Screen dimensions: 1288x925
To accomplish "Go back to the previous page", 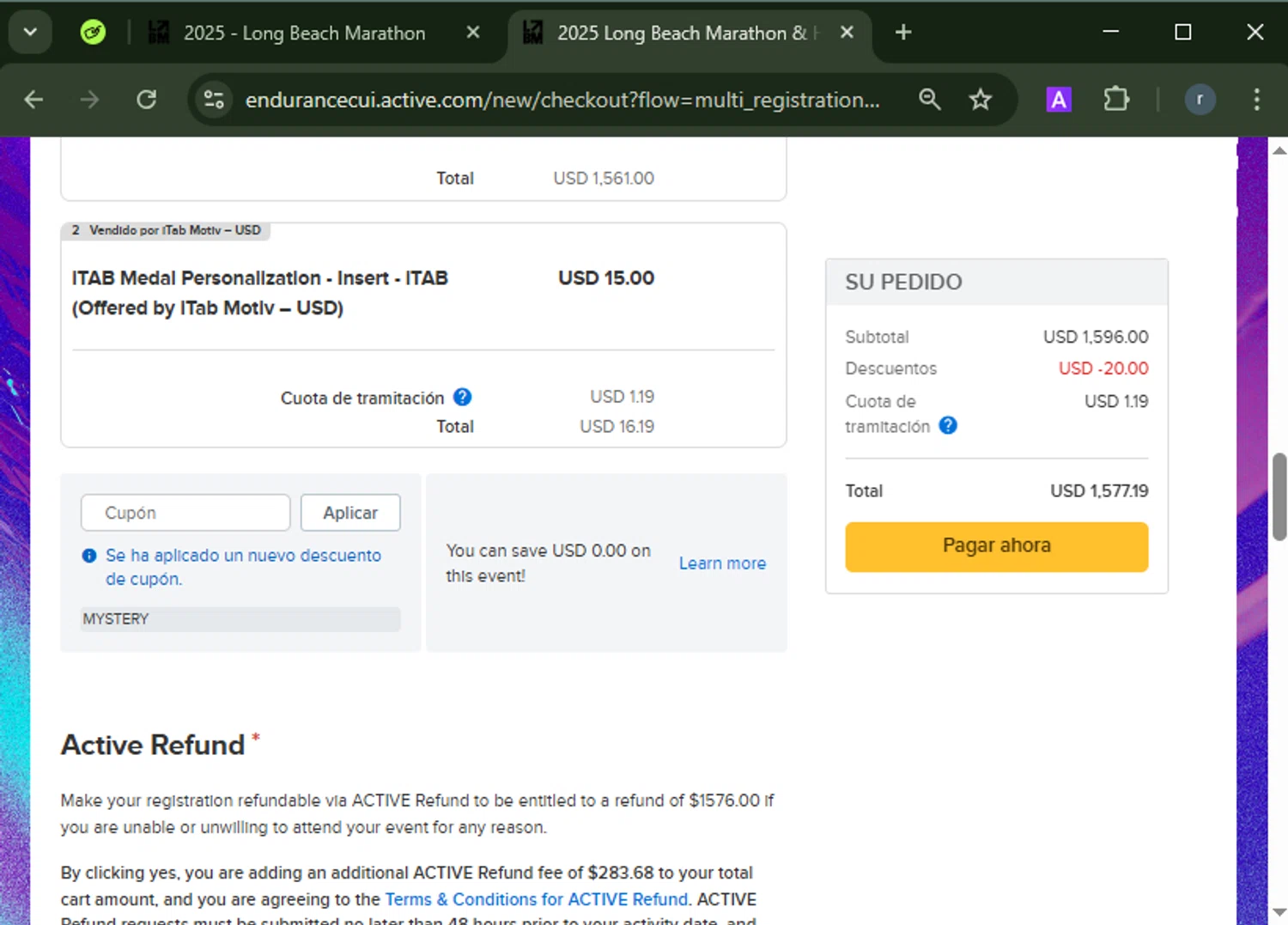I will pos(33,100).
